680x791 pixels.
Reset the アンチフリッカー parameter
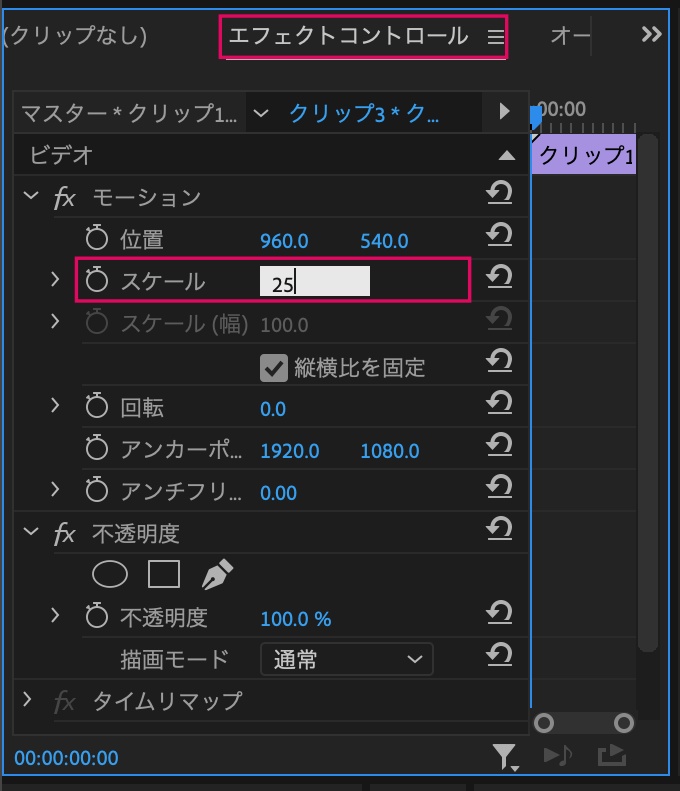499,486
